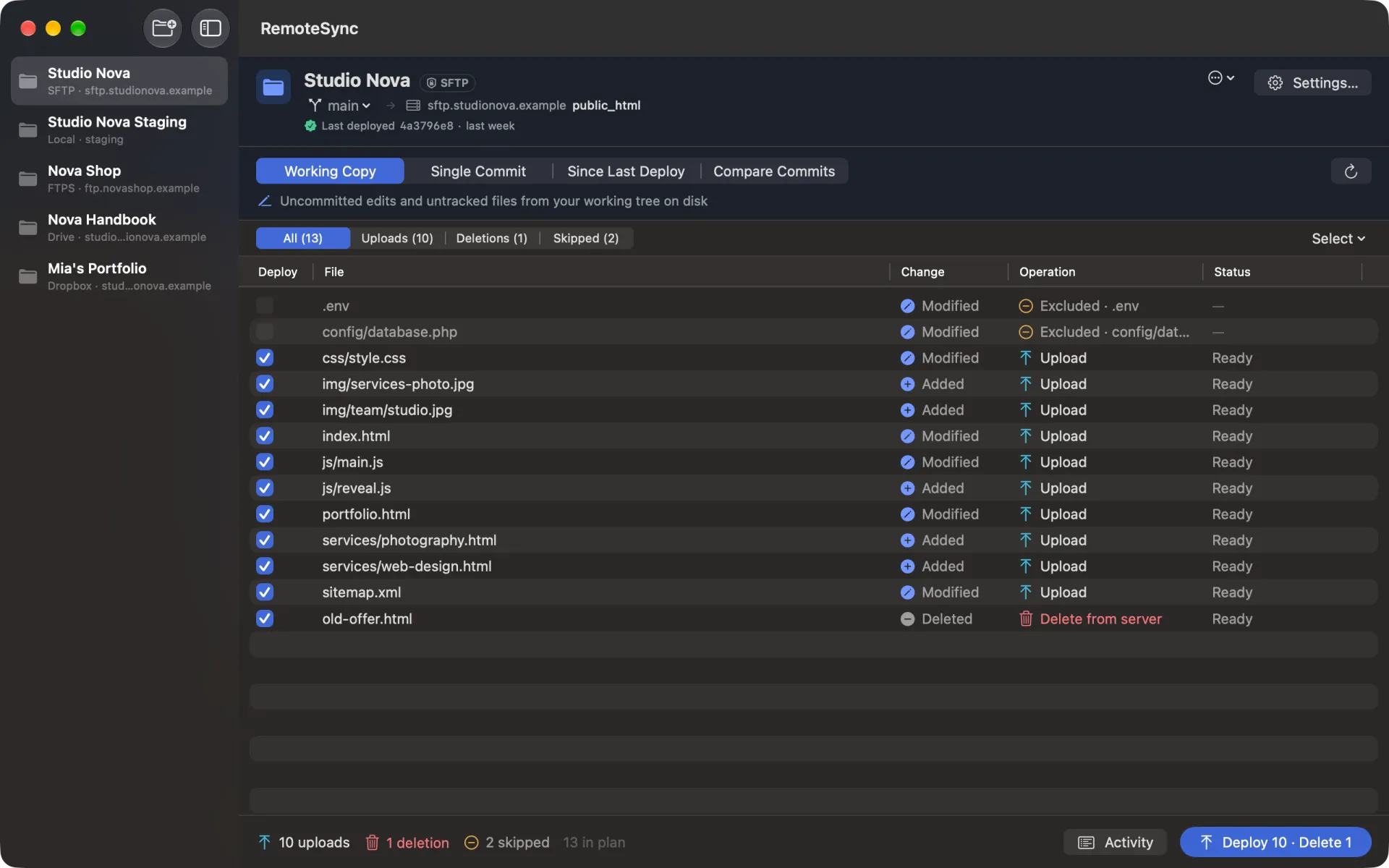This screenshot has width=1389, height=868.
Task: Click the server icon beside sftp.studionova.example
Action: pyautogui.click(x=413, y=106)
